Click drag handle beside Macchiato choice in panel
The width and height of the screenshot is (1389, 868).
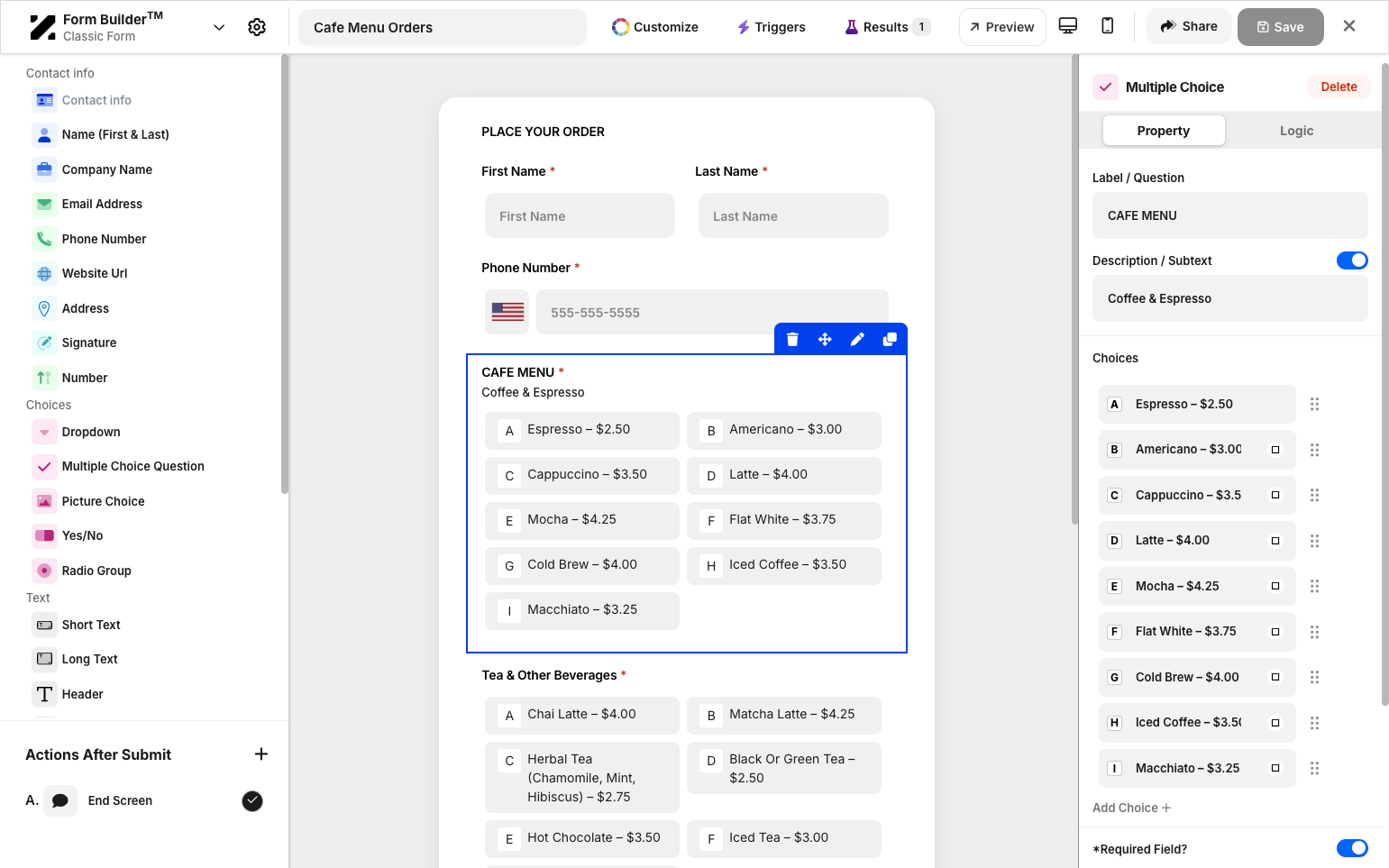point(1314,768)
